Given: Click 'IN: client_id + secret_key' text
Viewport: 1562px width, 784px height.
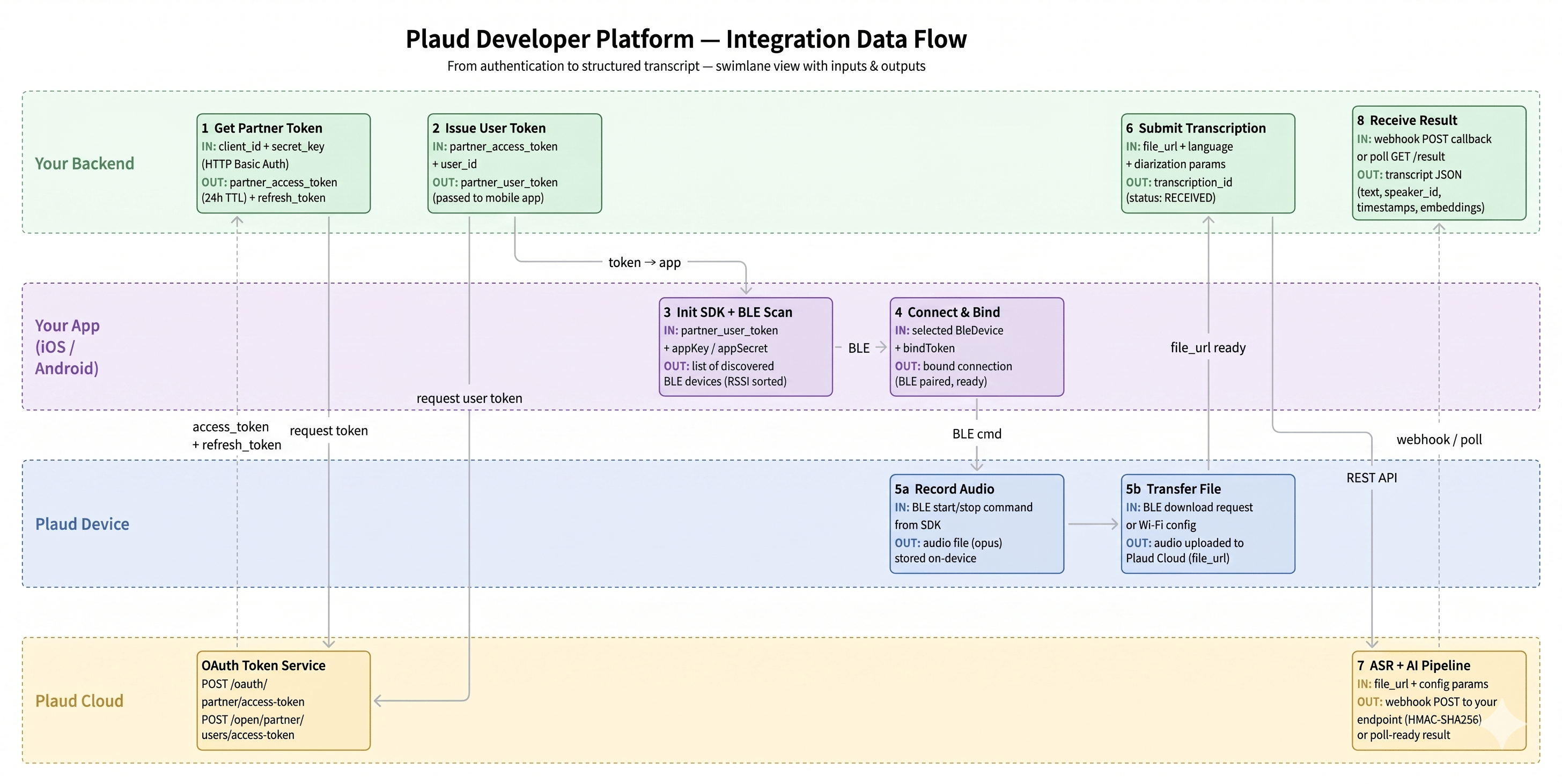Looking at the screenshot, I should point(262,146).
